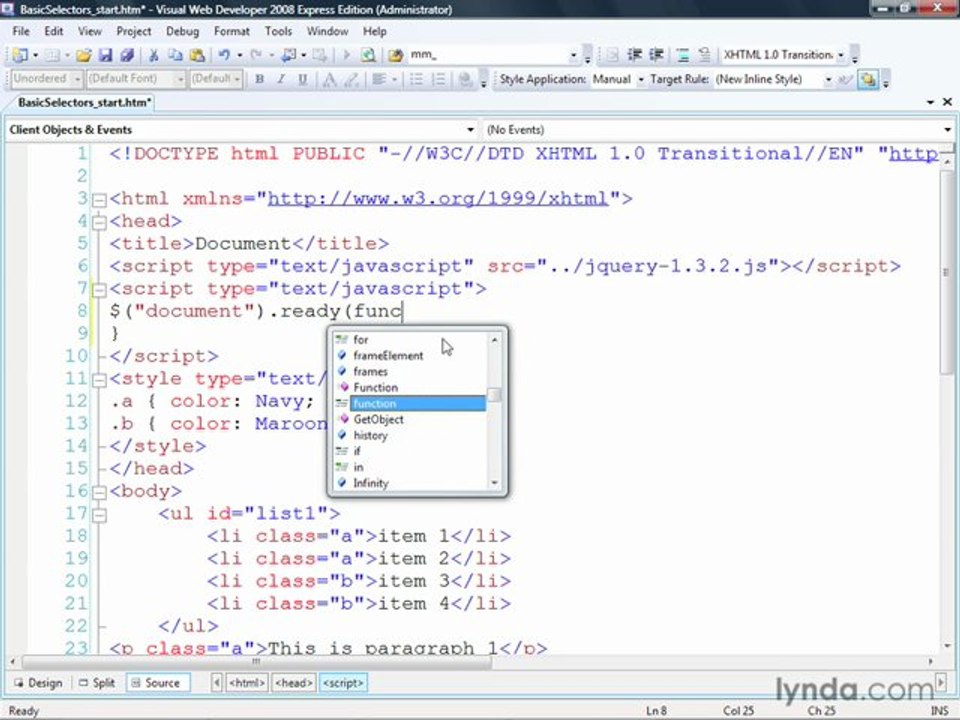This screenshot has height=720, width=960.
Task: Click the Save All icon
Action: click(127, 55)
